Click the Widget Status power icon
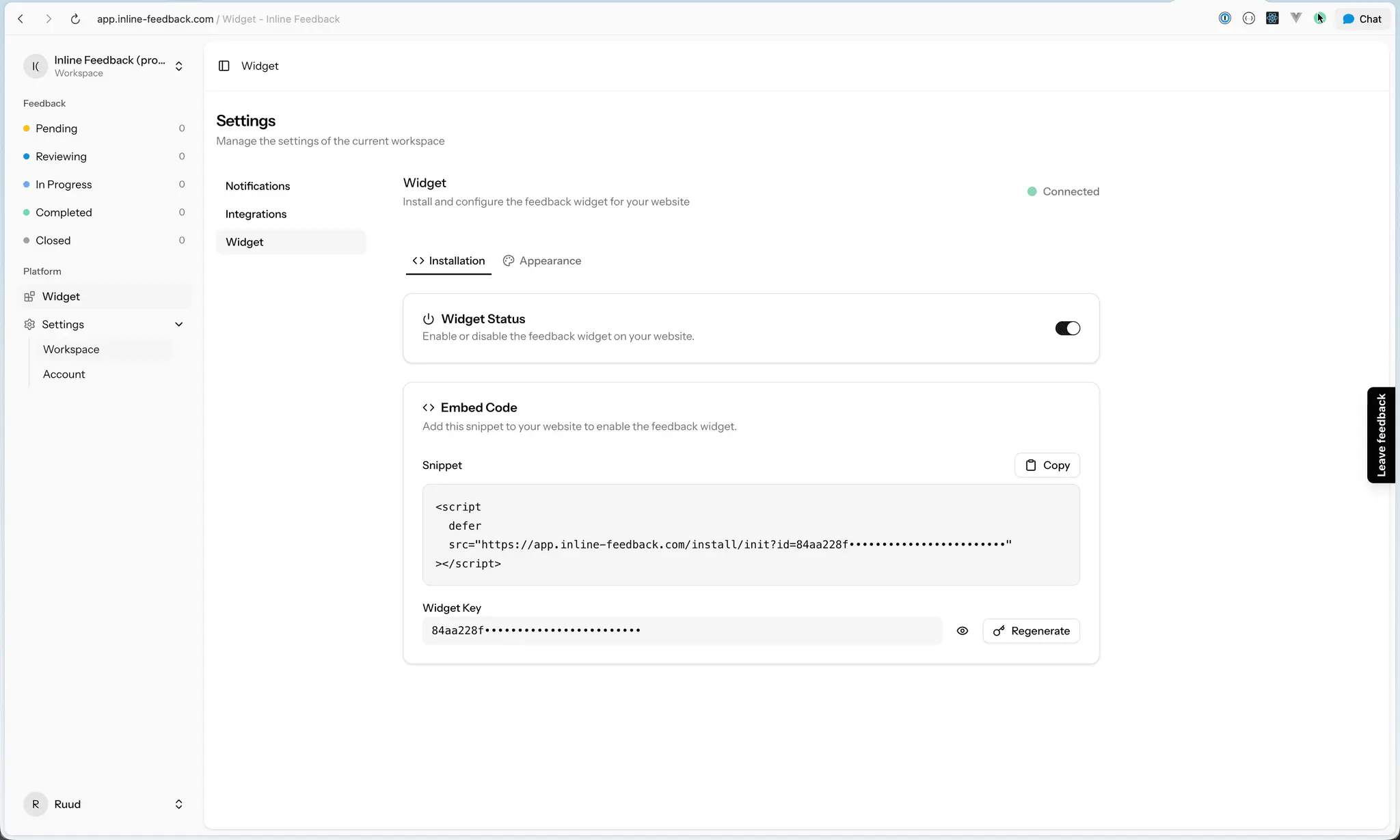1400x840 pixels. click(429, 319)
